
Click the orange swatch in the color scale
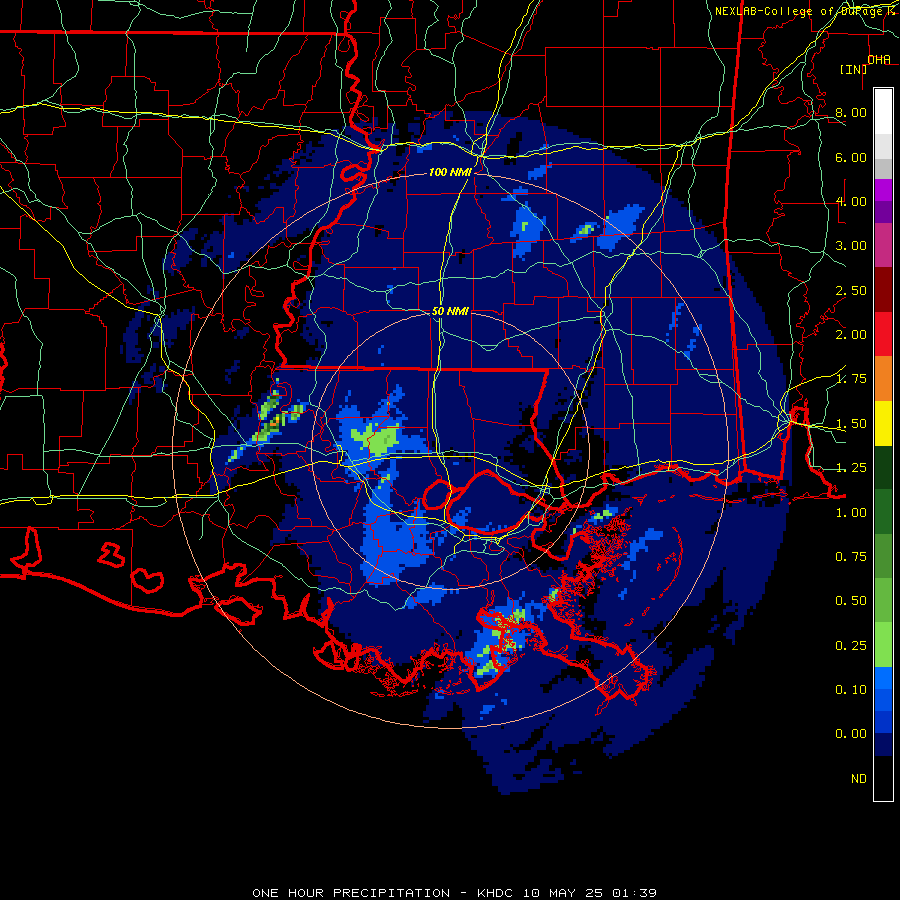[x=883, y=379]
